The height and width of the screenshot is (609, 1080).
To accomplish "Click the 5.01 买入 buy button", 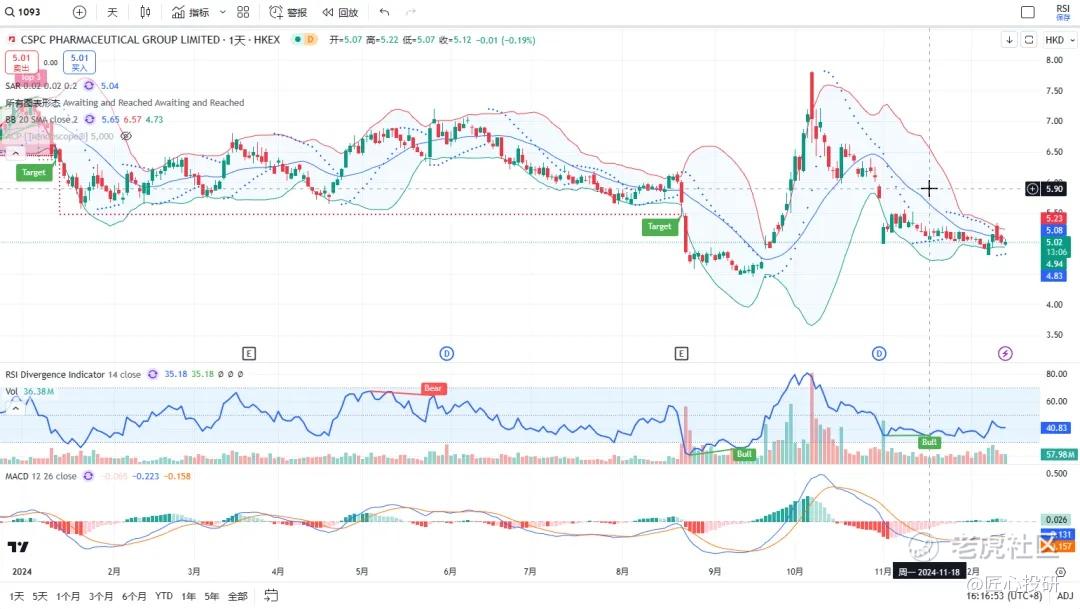I will (79, 62).
